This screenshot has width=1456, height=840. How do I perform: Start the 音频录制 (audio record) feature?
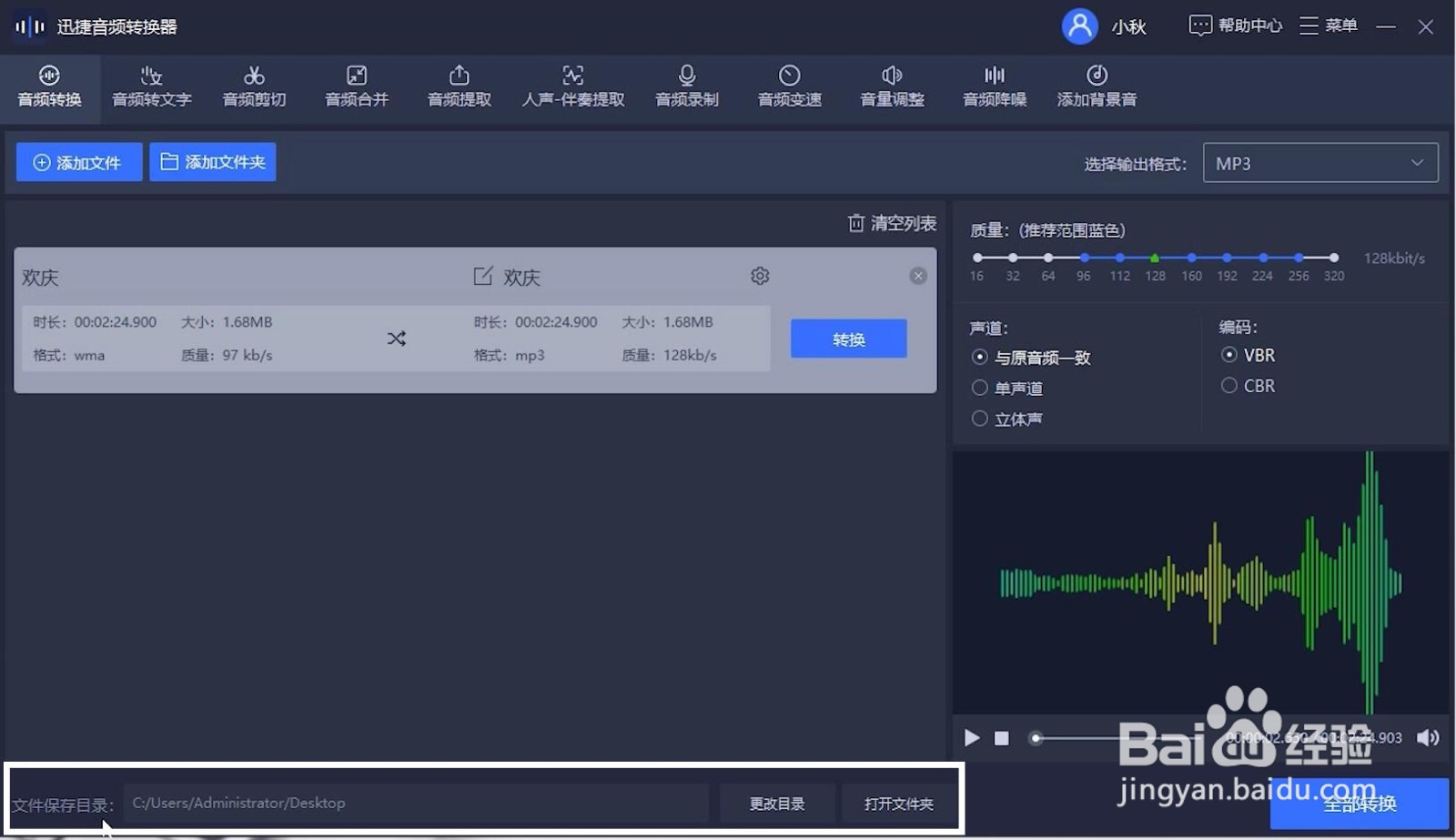tap(685, 86)
